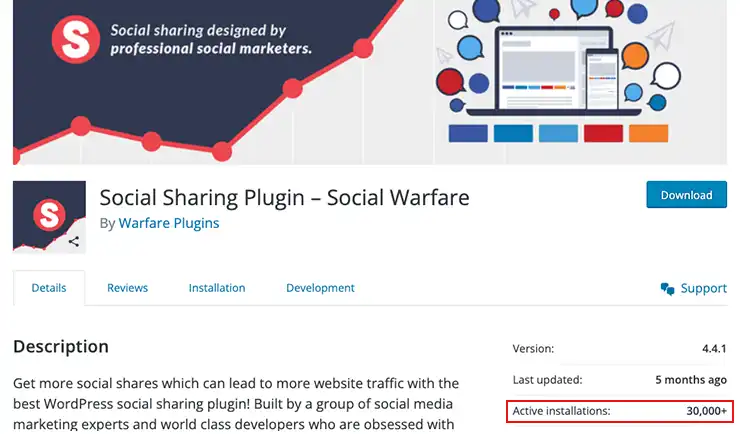Click the Active installations: label
The width and height of the screenshot is (740, 434).
click(561, 411)
